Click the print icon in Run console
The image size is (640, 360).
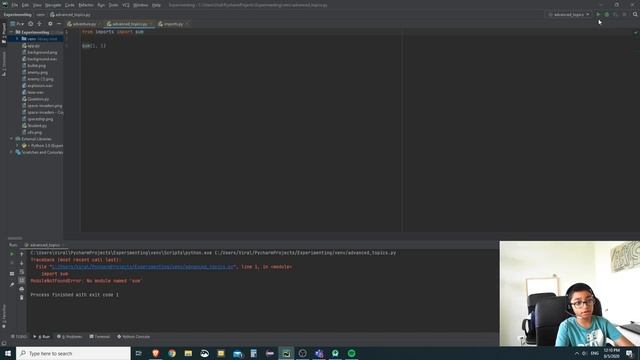[22, 289]
